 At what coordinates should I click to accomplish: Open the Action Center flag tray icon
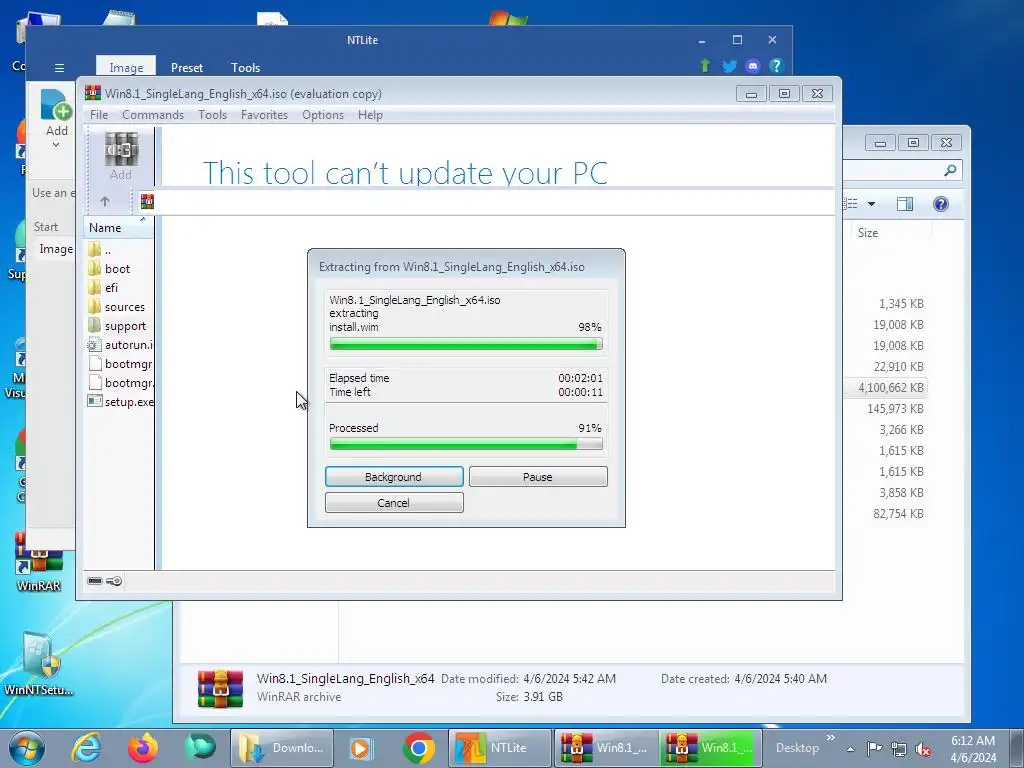point(874,749)
